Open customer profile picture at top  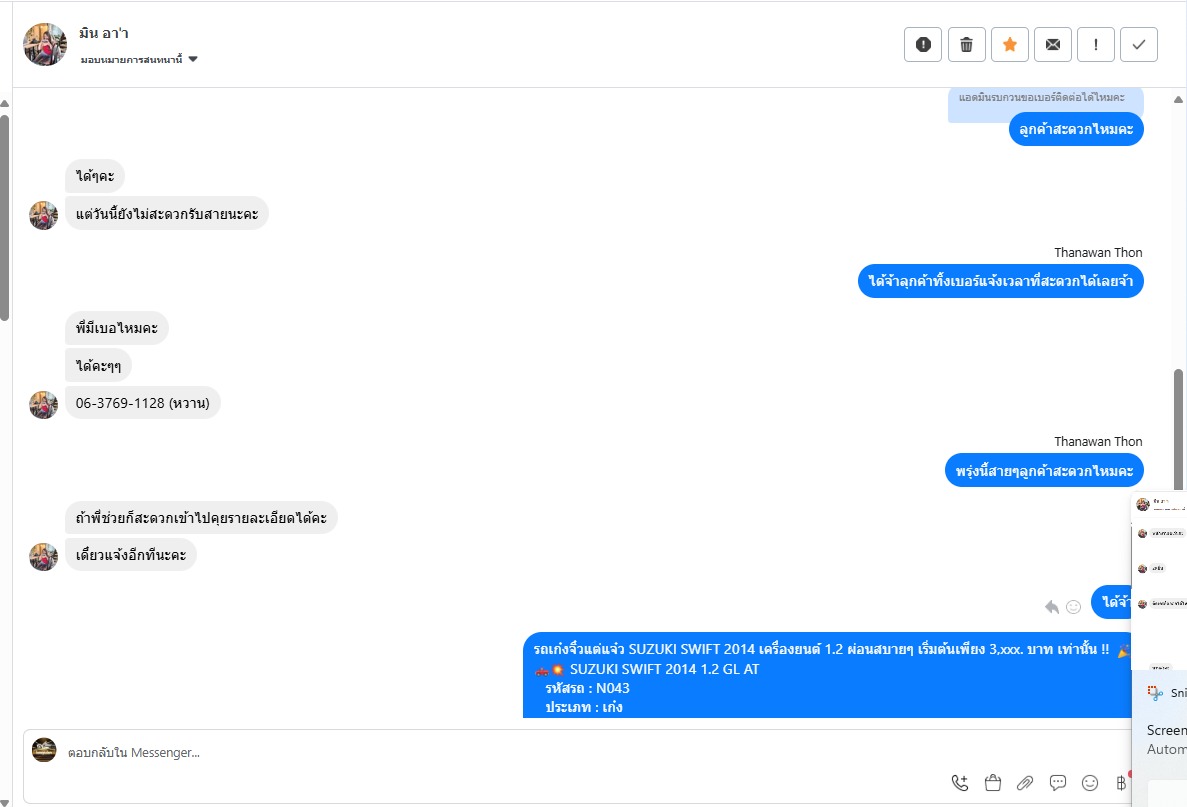[x=45, y=44]
